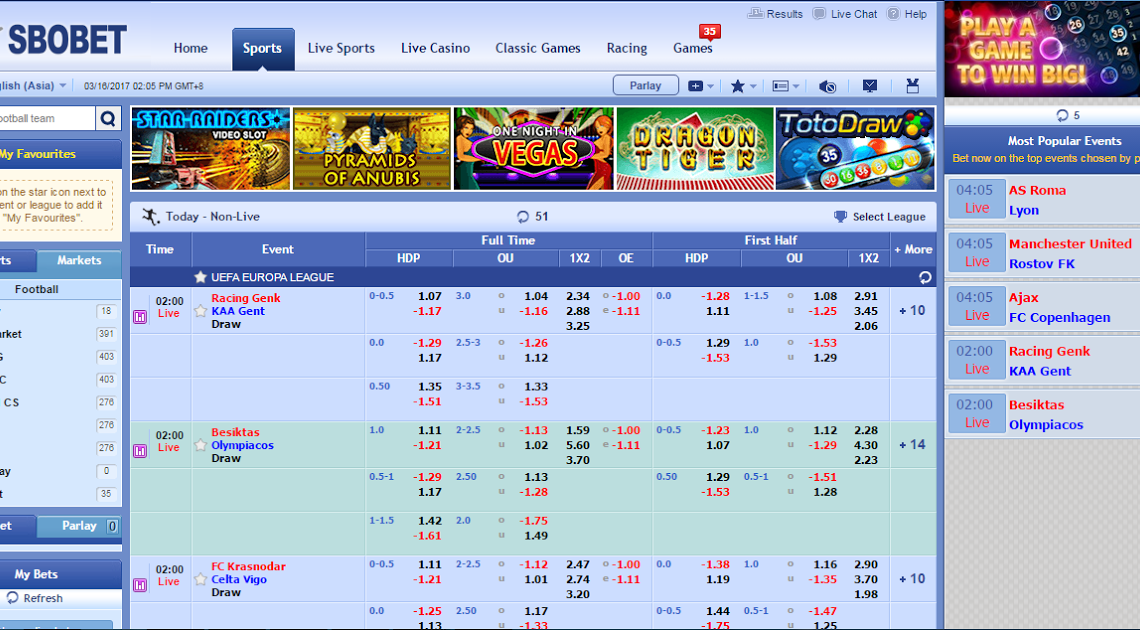The width and height of the screenshot is (1140, 630).
Task: Open stats icon for Racing Genk match
Action: 140,317
